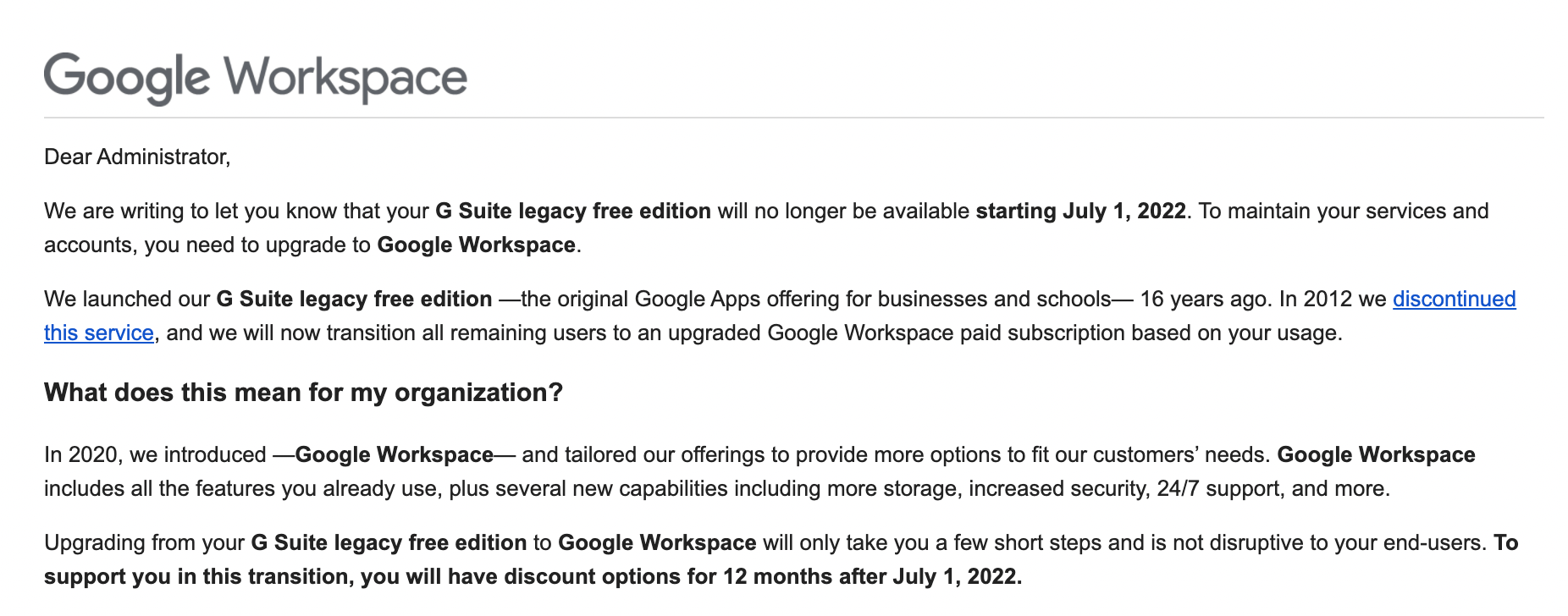Click the '16 years ago' text
This screenshot has height=616, width=1568.
[x=1204, y=300]
